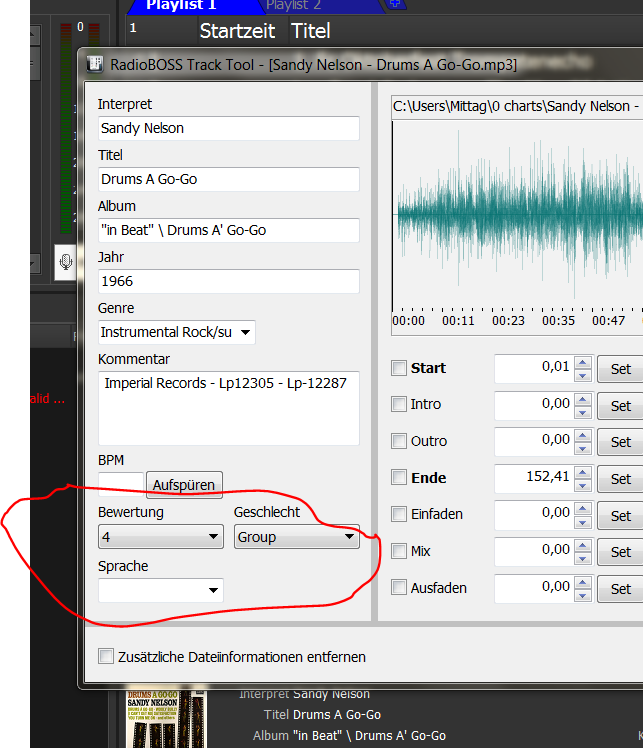Image resolution: width=643 pixels, height=748 pixels.
Task: Click Aufspüren to detect BPM
Action: click(x=184, y=485)
